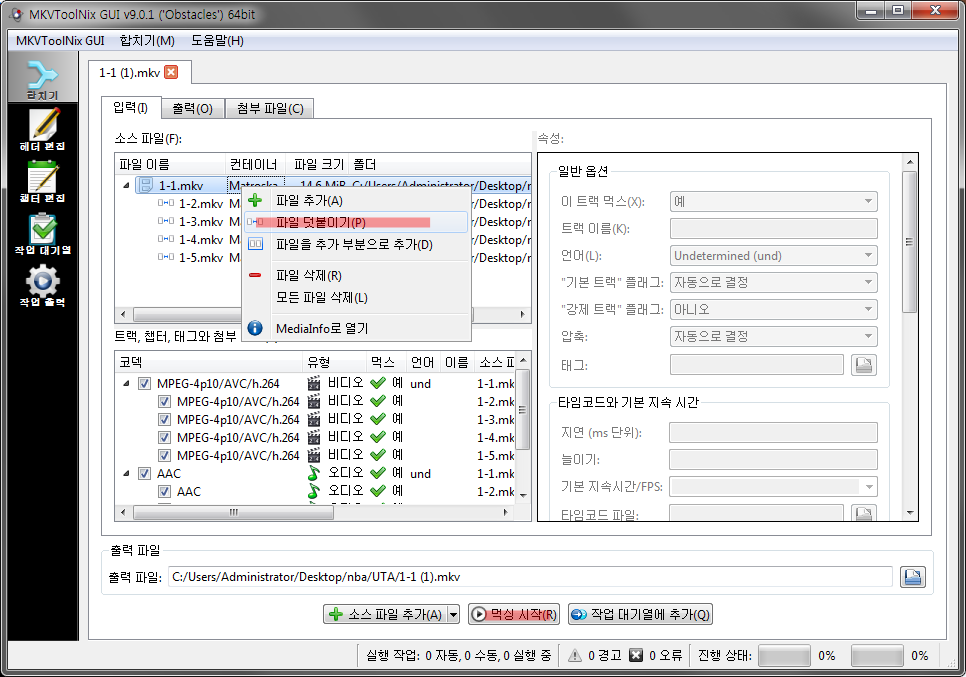The width and height of the screenshot is (966, 677).
Task: Choose 모든 파일 삭제(L) from context menu
Action: click(x=356, y=298)
